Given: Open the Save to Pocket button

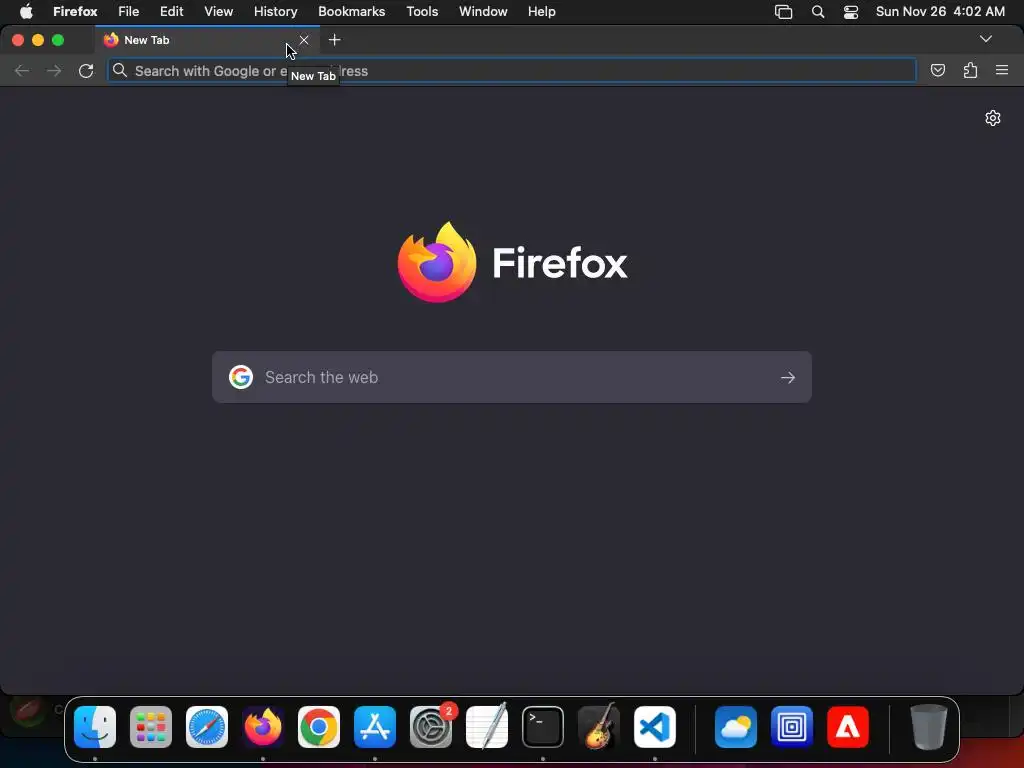Looking at the screenshot, I should coord(938,71).
